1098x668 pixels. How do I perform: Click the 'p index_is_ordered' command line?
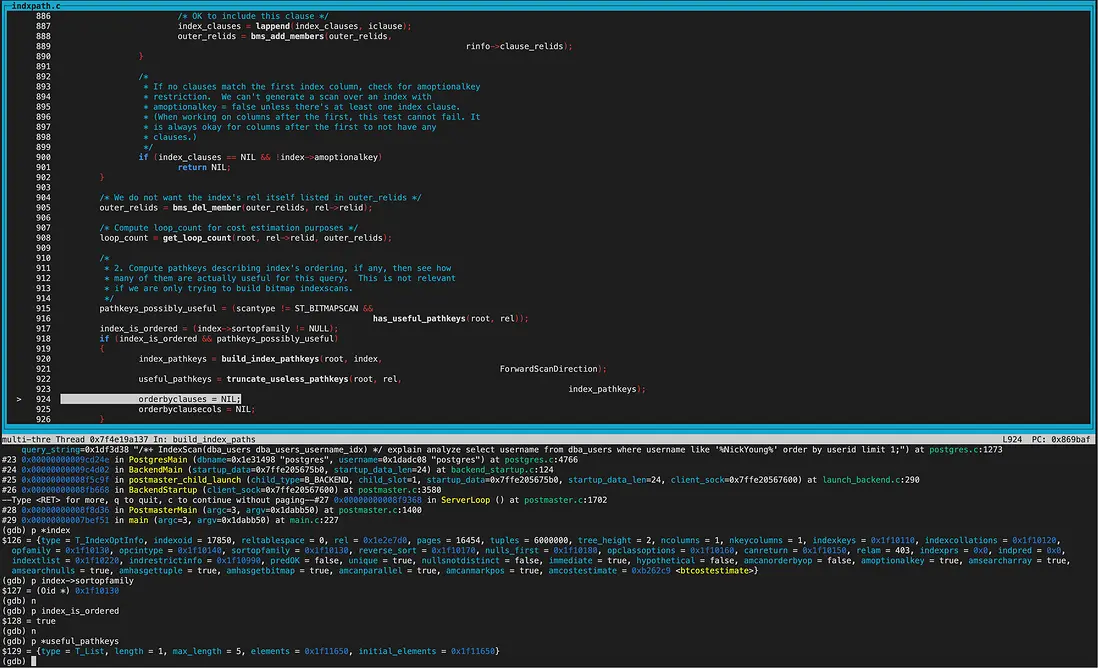[73, 611]
